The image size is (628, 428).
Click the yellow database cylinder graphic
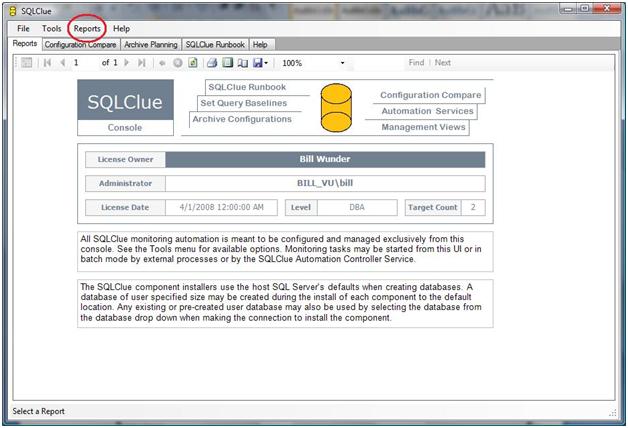tap(336, 107)
